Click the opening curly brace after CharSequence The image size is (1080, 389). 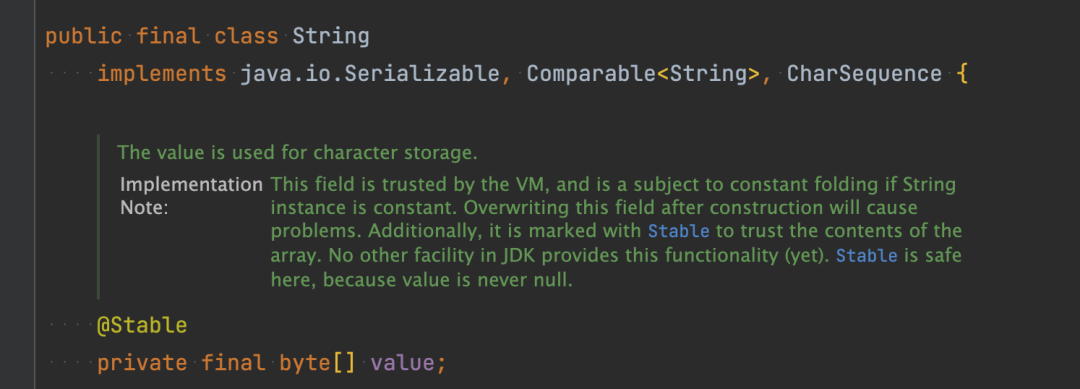(x=962, y=74)
